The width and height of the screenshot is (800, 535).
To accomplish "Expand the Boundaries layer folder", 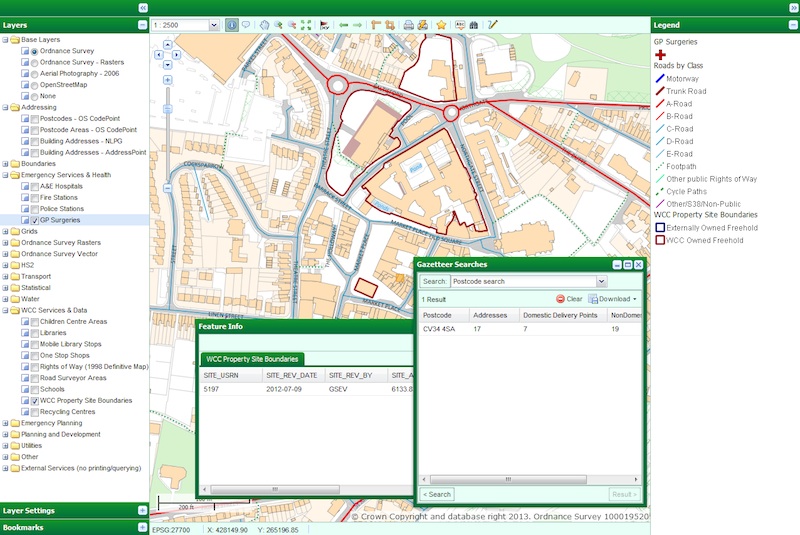I will point(6,164).
